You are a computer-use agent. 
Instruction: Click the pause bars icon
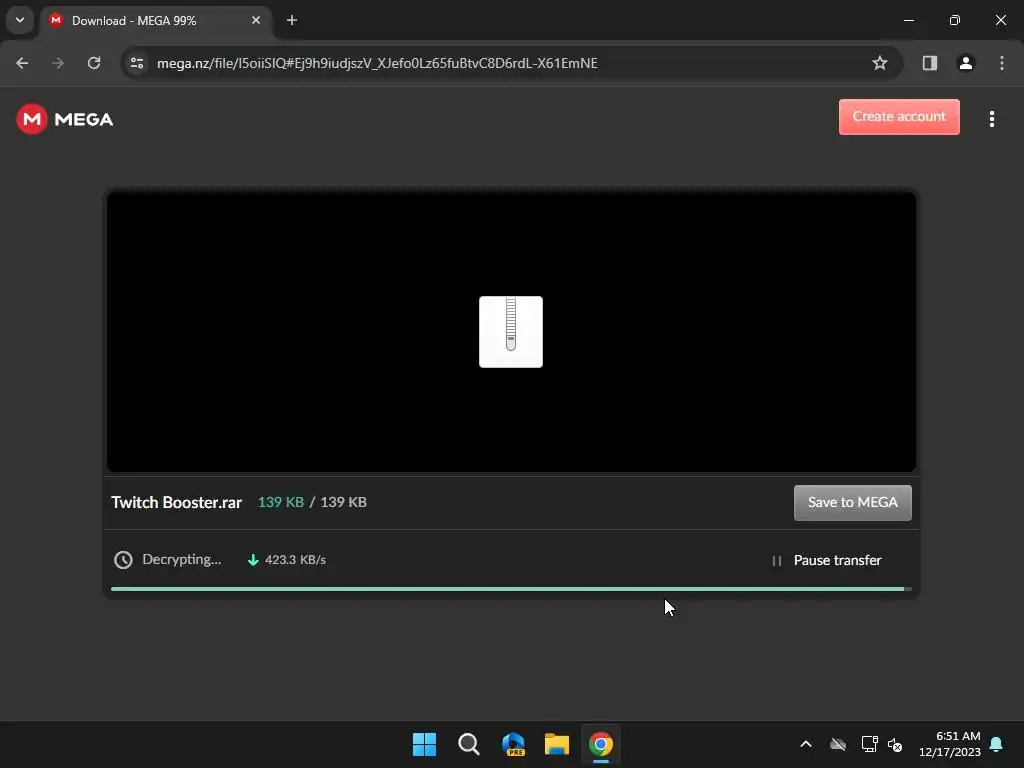coord(776,560)
